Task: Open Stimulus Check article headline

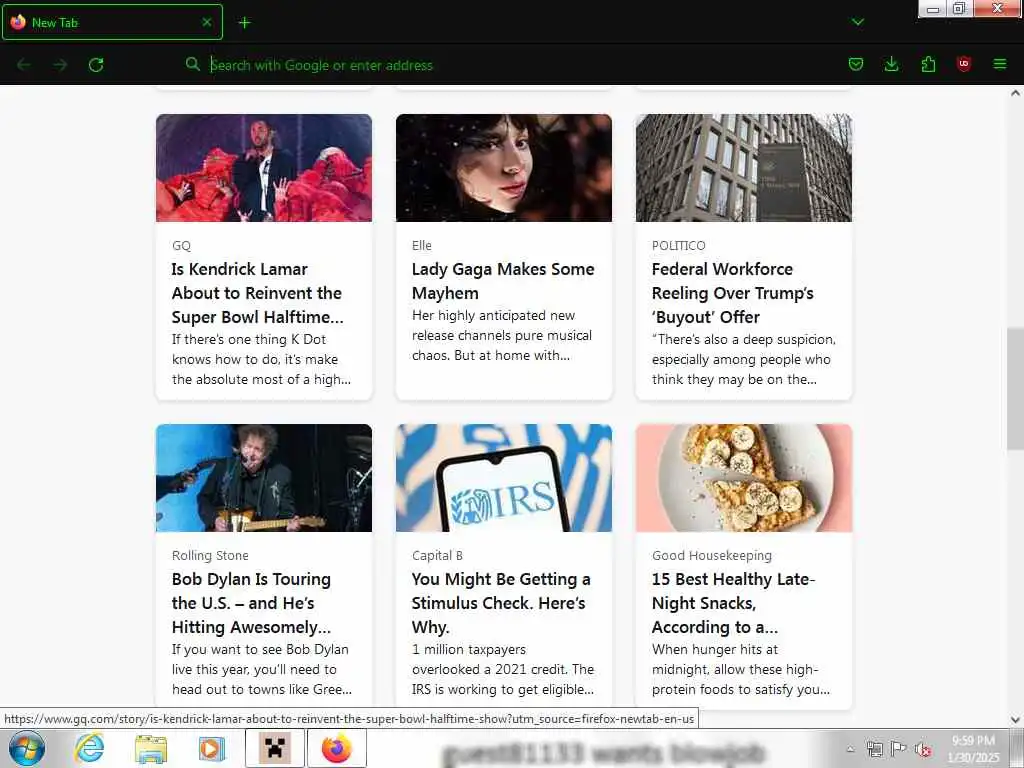Action: (x=501, y=603)
